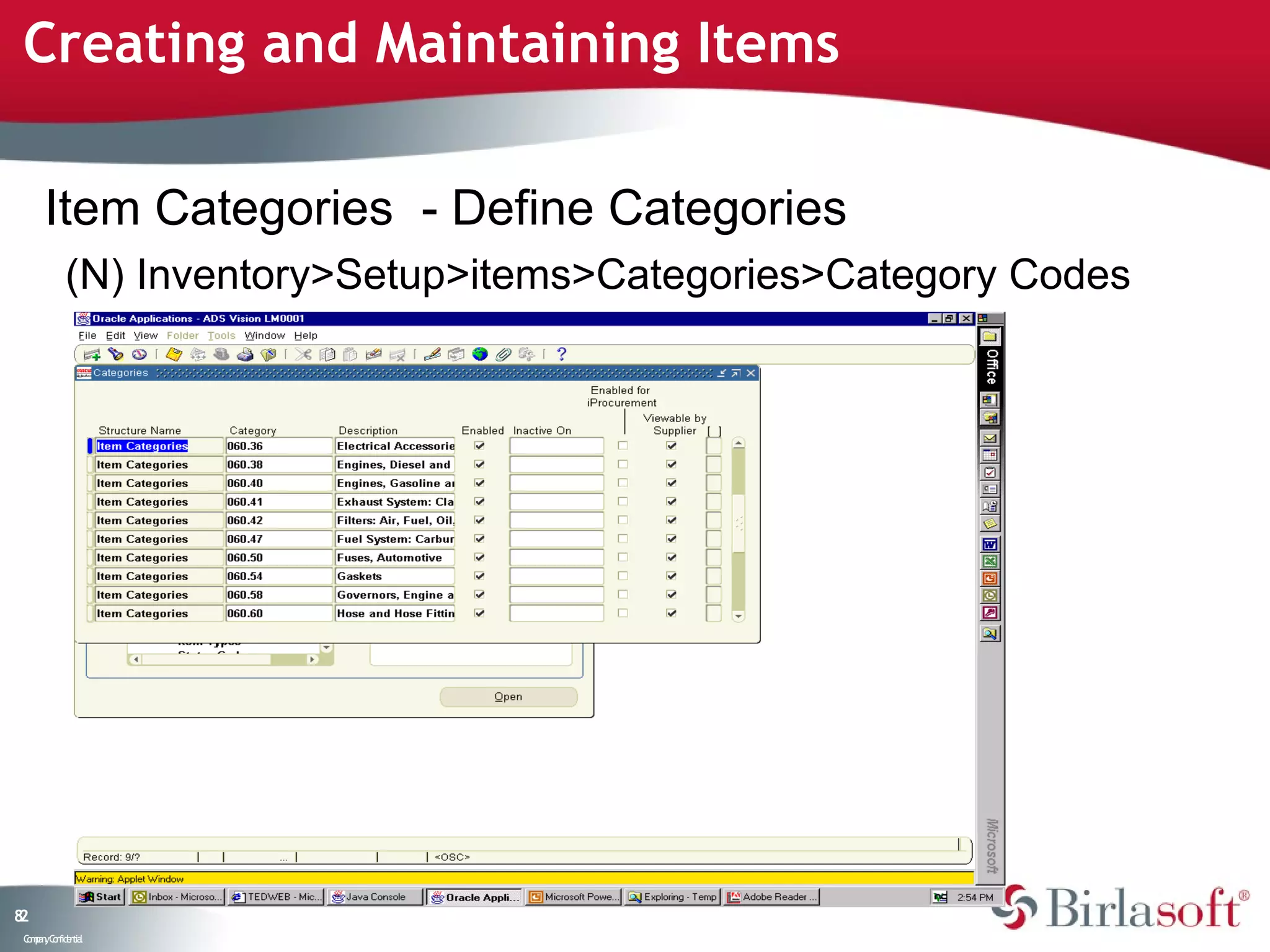This screenshot has height=952, width=1270.
Task: Click the yellow sticky note icon in Office bar
Action: point(990,524)
